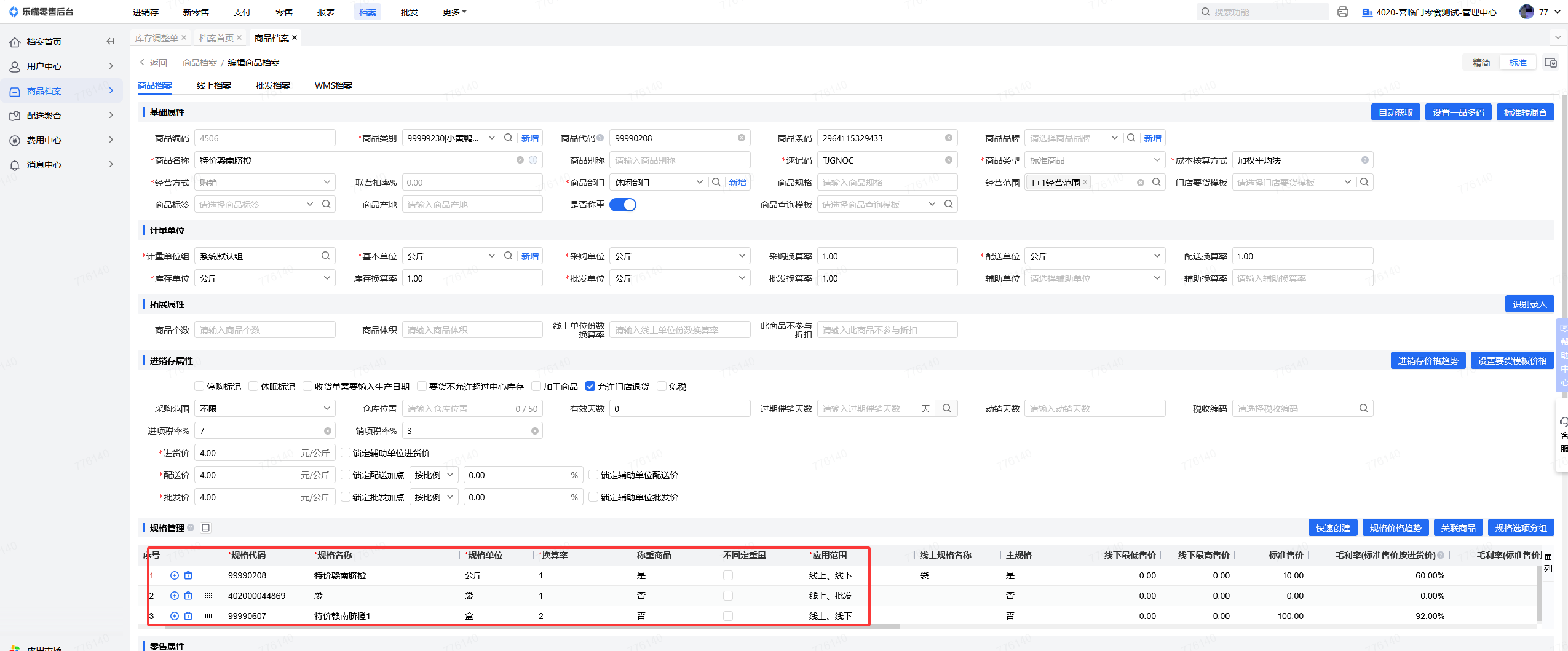
Task: Click the printer icon in the top bar
Action: [1343, 12]
